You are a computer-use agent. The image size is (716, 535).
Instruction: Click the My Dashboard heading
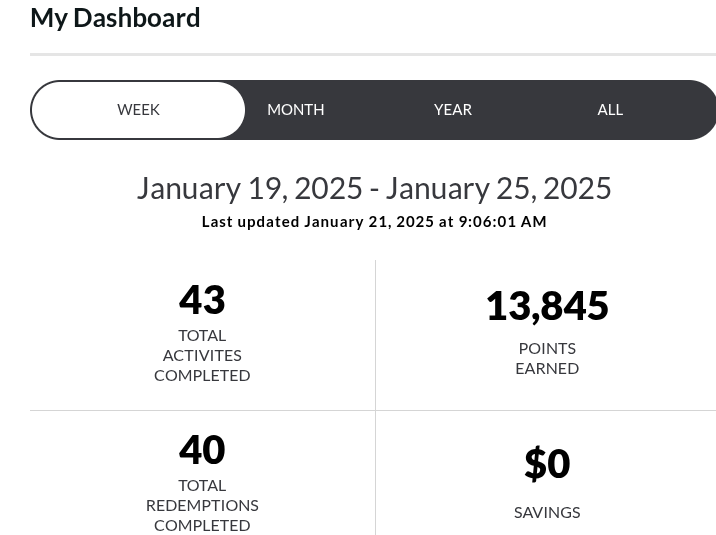(x=115, y=18)
